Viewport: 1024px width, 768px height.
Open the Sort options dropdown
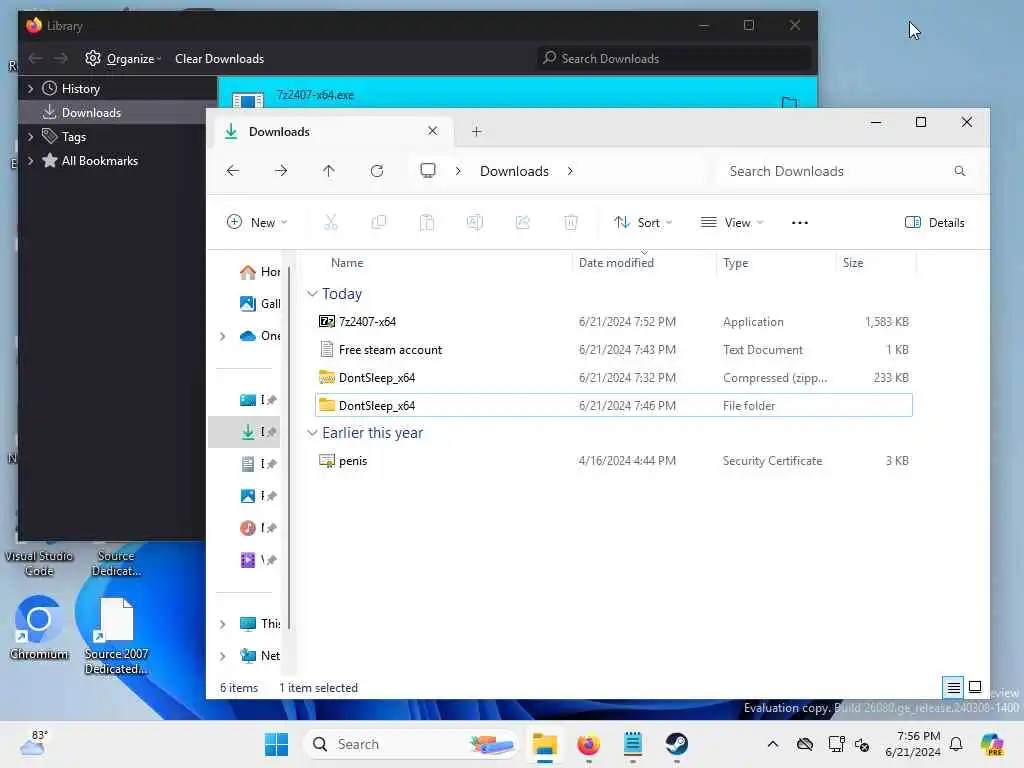click(643, 223)
